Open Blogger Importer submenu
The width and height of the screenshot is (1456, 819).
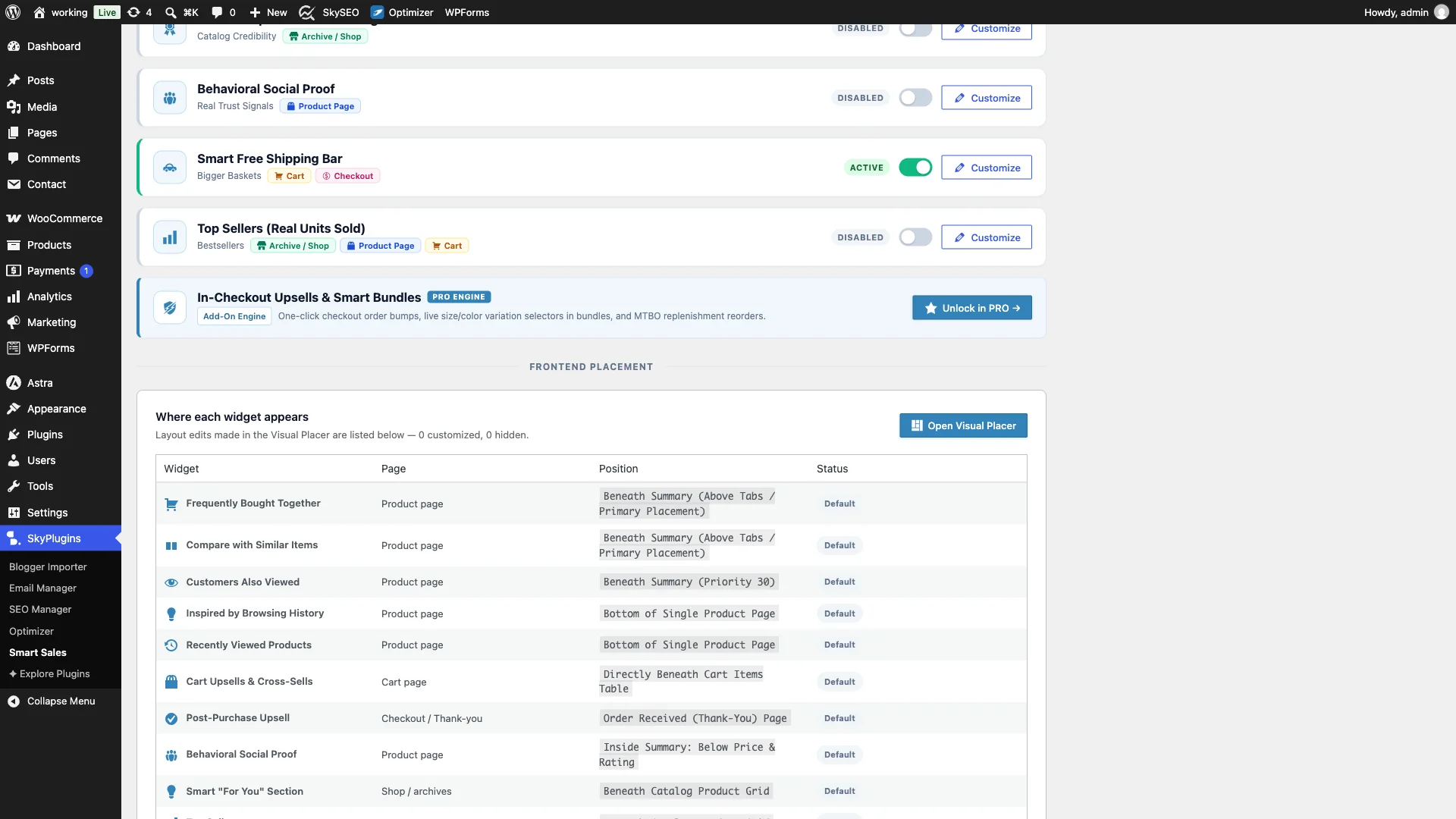pyautogui.click(x=48, y=567)
